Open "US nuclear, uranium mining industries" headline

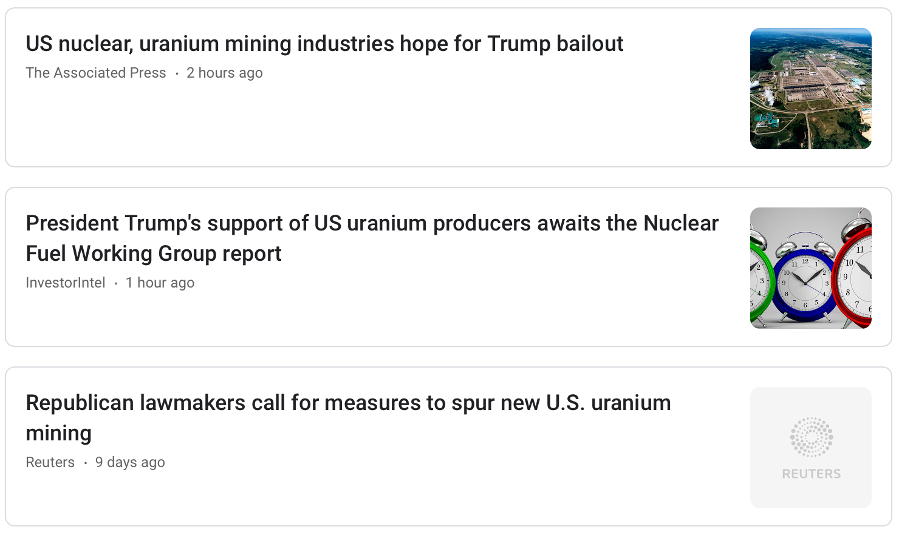[x=324, y=44]
